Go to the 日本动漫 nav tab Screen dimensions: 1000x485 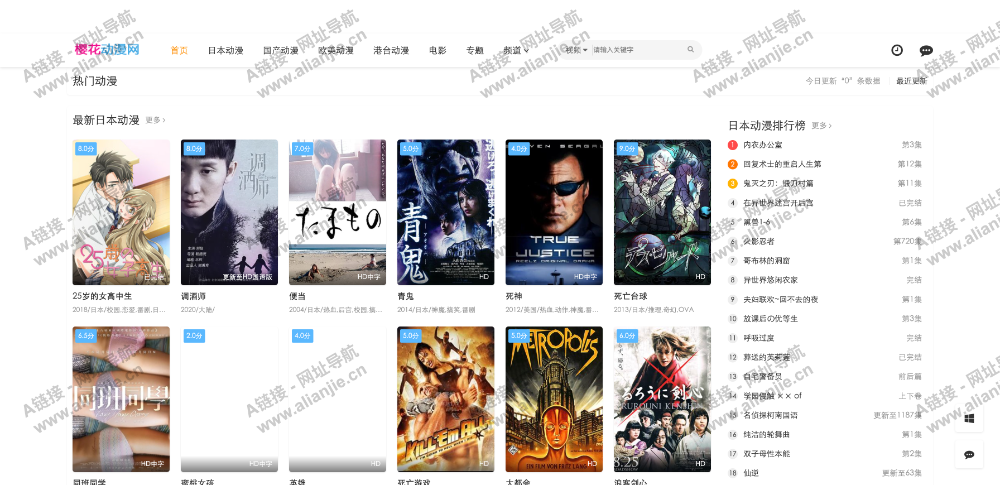pos(225,50)
